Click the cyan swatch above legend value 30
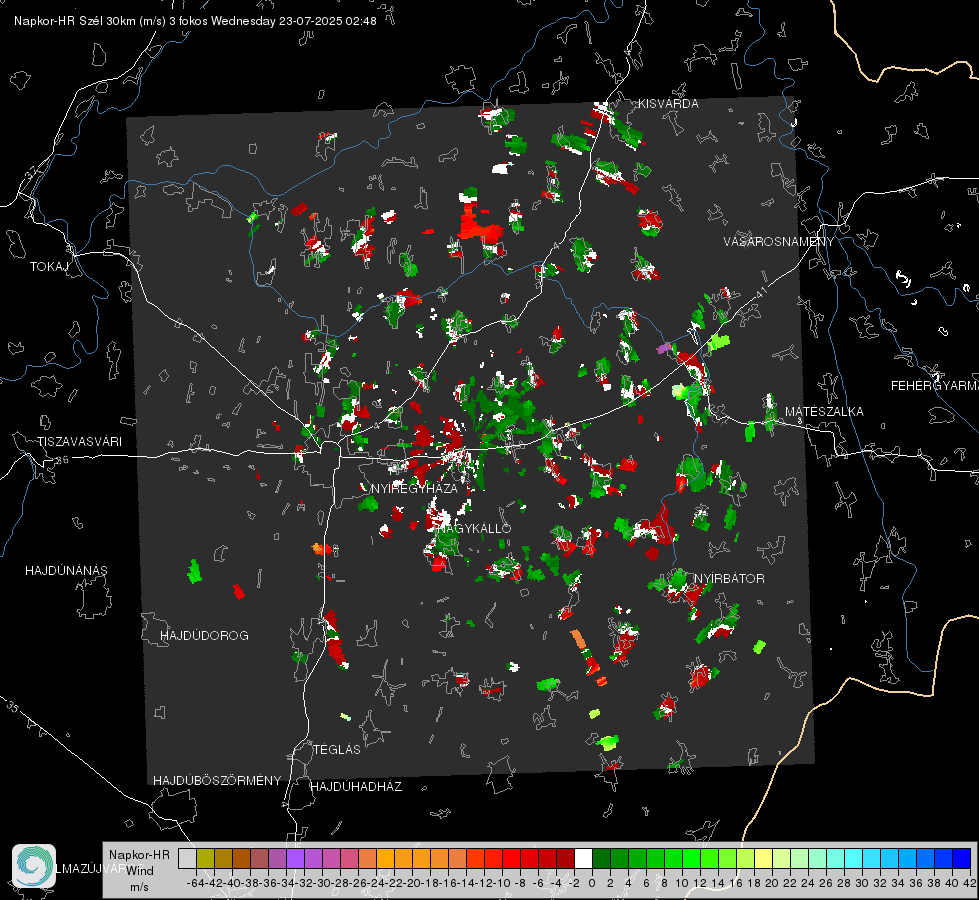 click(854, 858)
